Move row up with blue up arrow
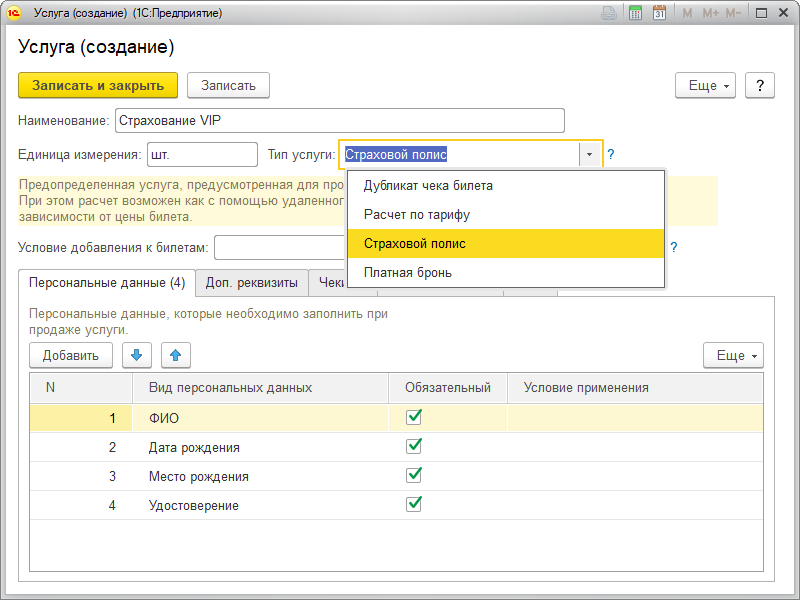This screenshot has height=600, width=800. [x=175, y=355]
